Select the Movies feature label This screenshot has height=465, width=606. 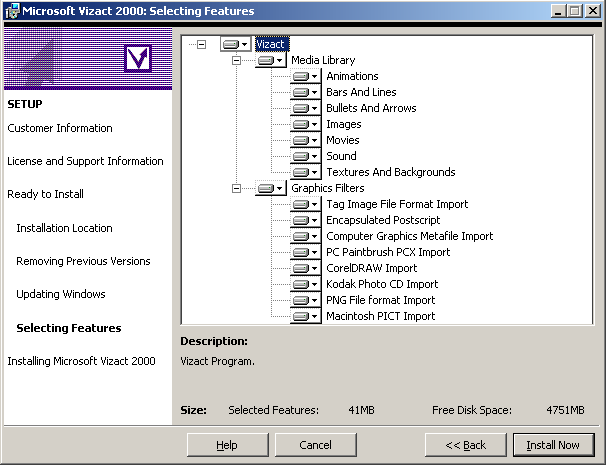[x=342, y=140]
